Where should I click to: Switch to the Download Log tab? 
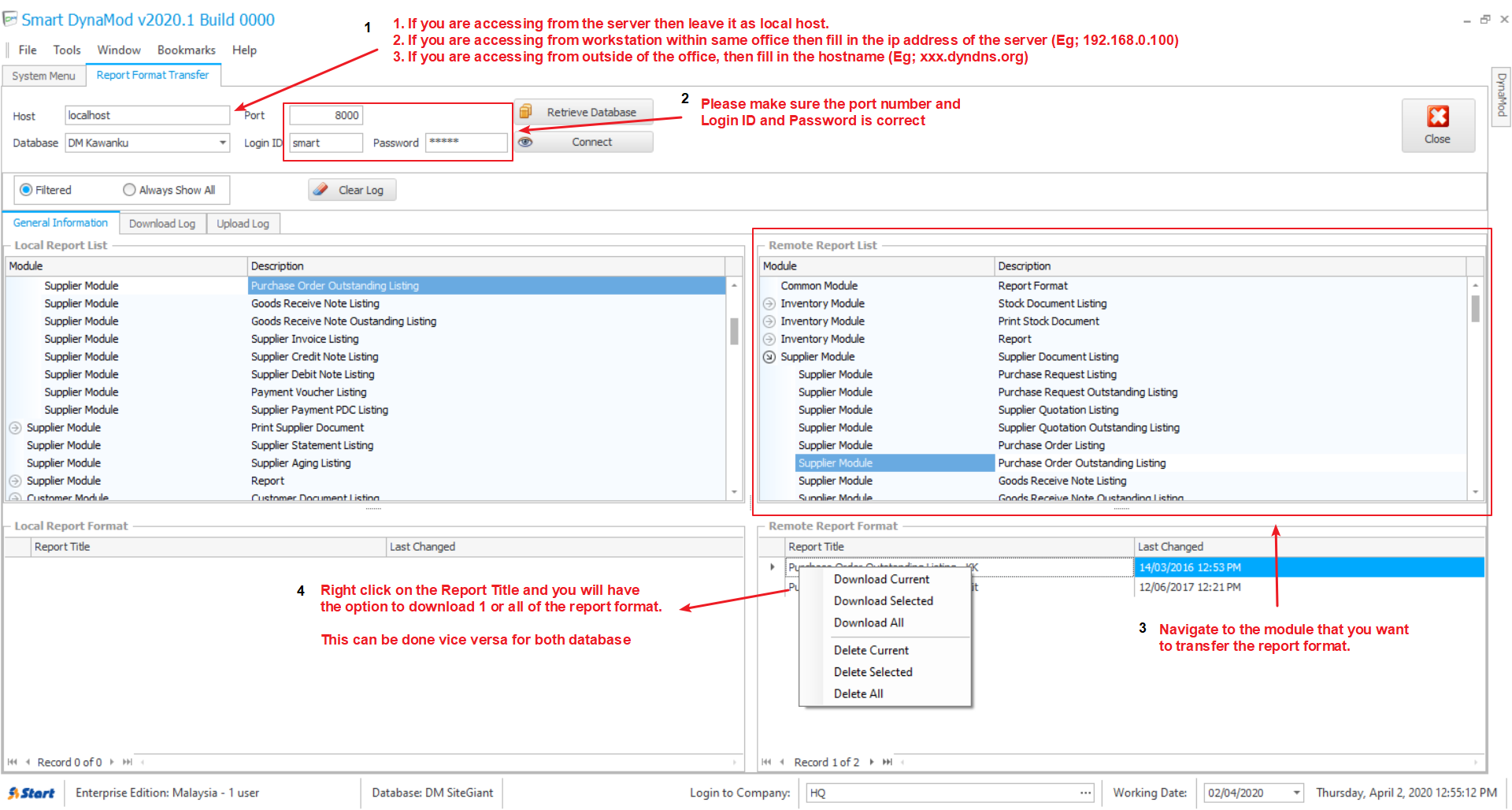click(x=162, y=224)
